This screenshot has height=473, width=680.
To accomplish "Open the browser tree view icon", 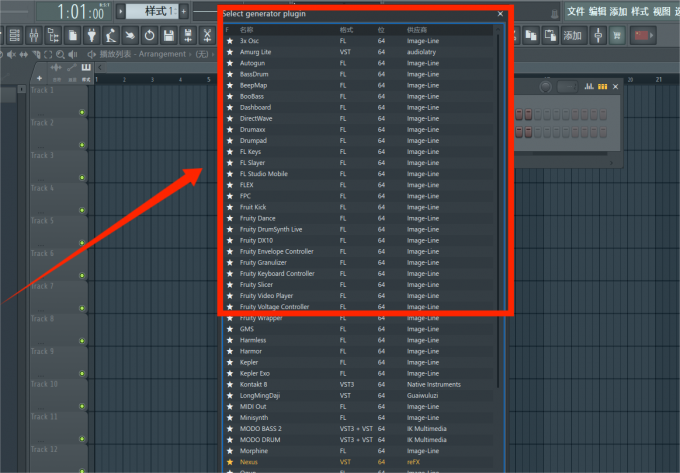I will click(x=53, y=36).
